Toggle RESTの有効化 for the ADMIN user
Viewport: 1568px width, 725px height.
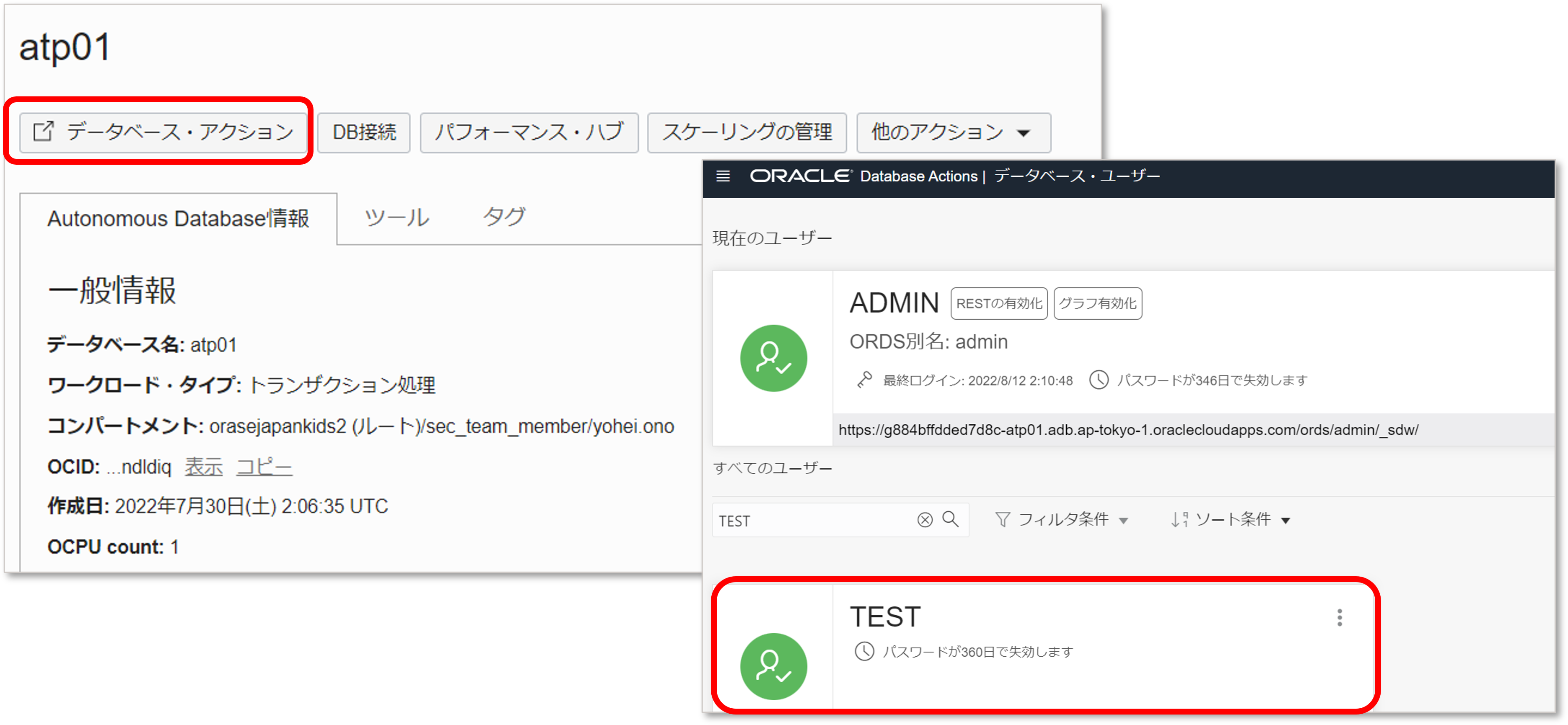tap(999, 303)
